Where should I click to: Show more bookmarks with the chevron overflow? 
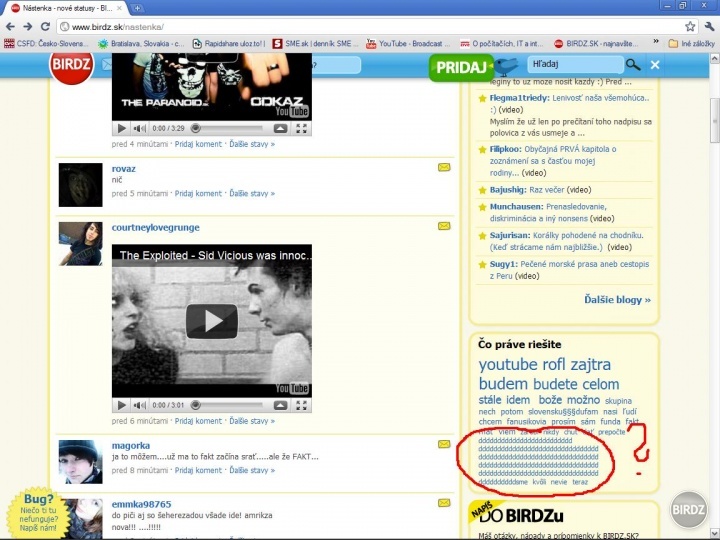tap(656, 42)
